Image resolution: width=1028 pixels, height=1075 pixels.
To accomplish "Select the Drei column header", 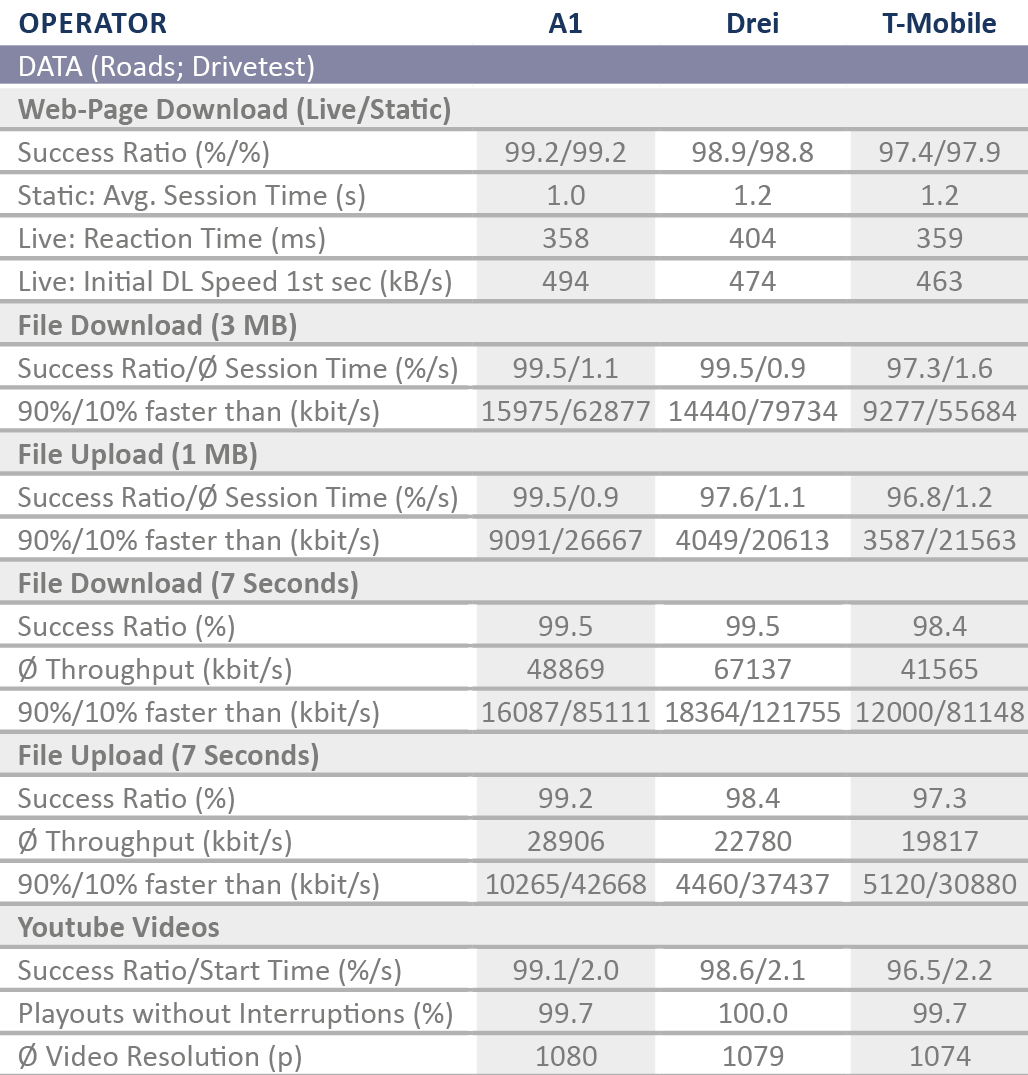I will [752, 23].
